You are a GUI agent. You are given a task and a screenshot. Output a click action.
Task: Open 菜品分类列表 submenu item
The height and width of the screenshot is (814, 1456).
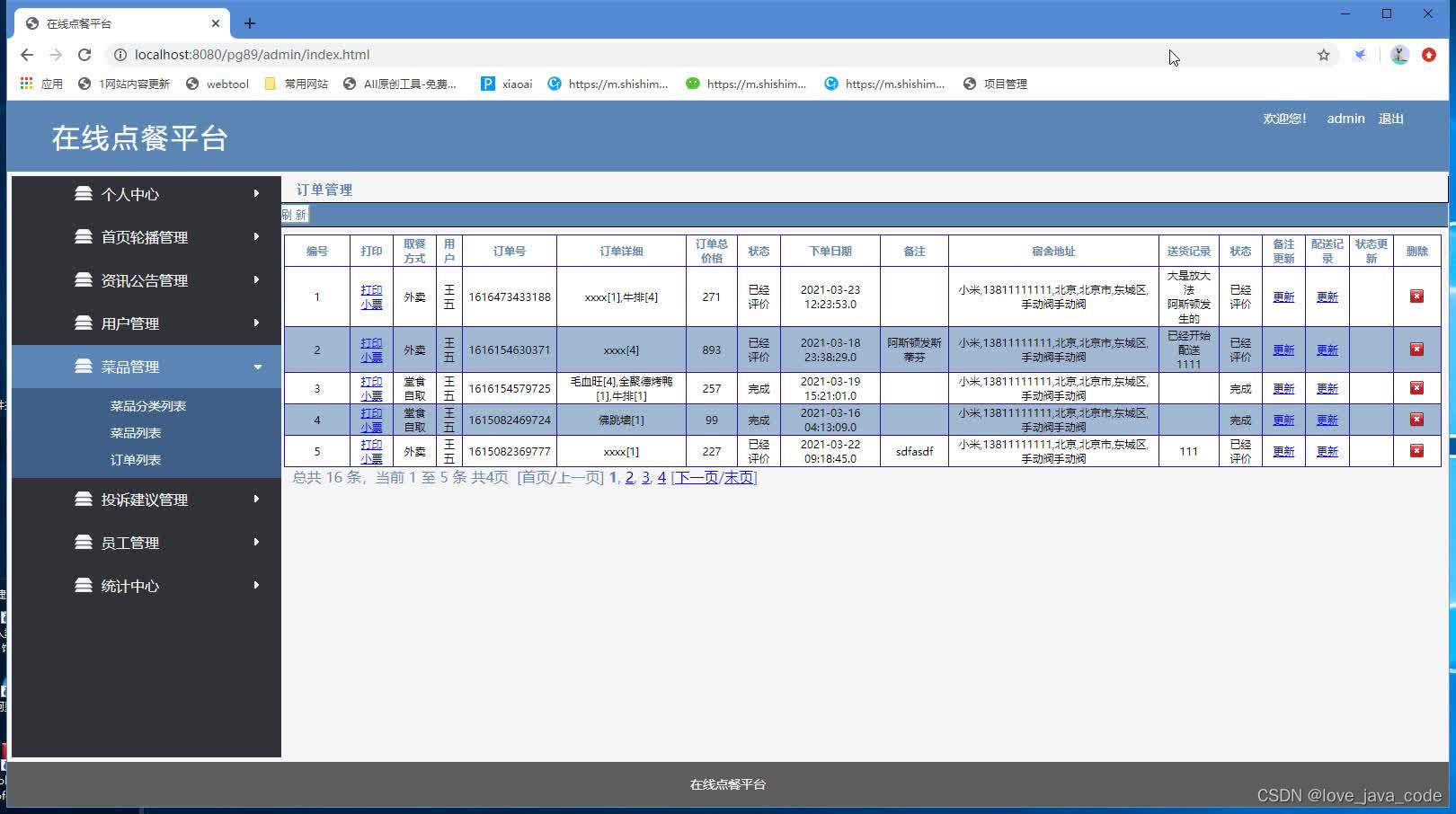coord(147,406)
